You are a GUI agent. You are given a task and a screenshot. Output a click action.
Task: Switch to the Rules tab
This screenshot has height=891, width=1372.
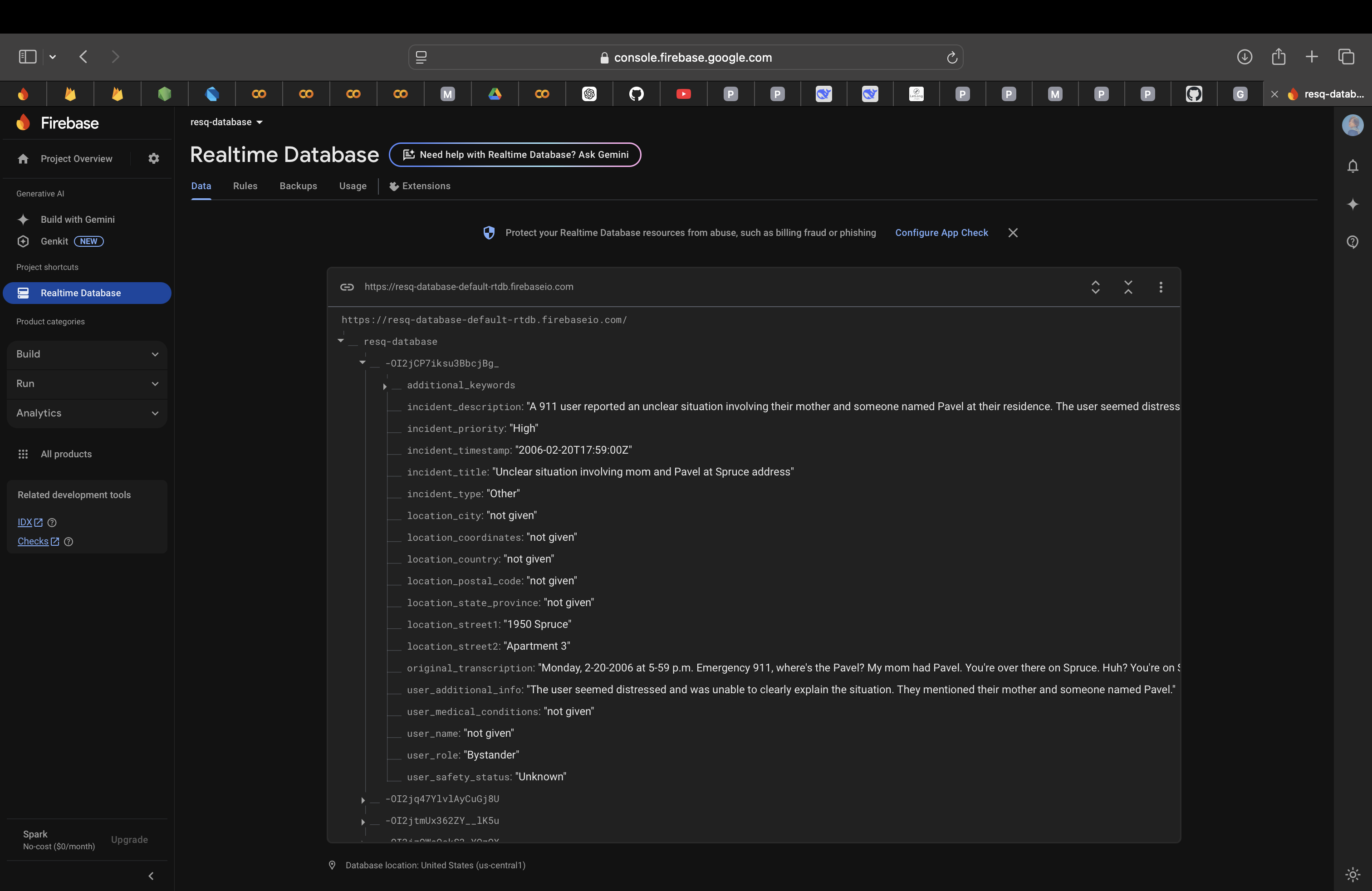coord(245,186)
